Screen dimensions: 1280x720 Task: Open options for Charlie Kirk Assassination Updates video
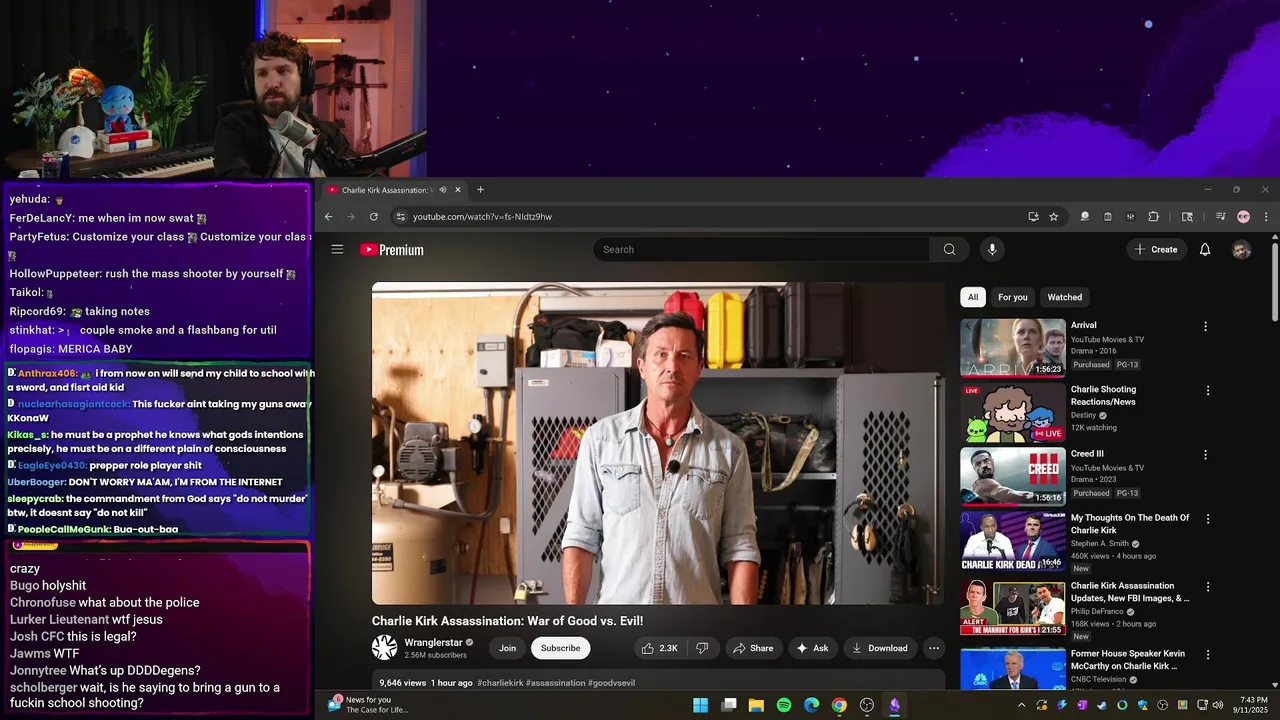[x=1207, y=587]
